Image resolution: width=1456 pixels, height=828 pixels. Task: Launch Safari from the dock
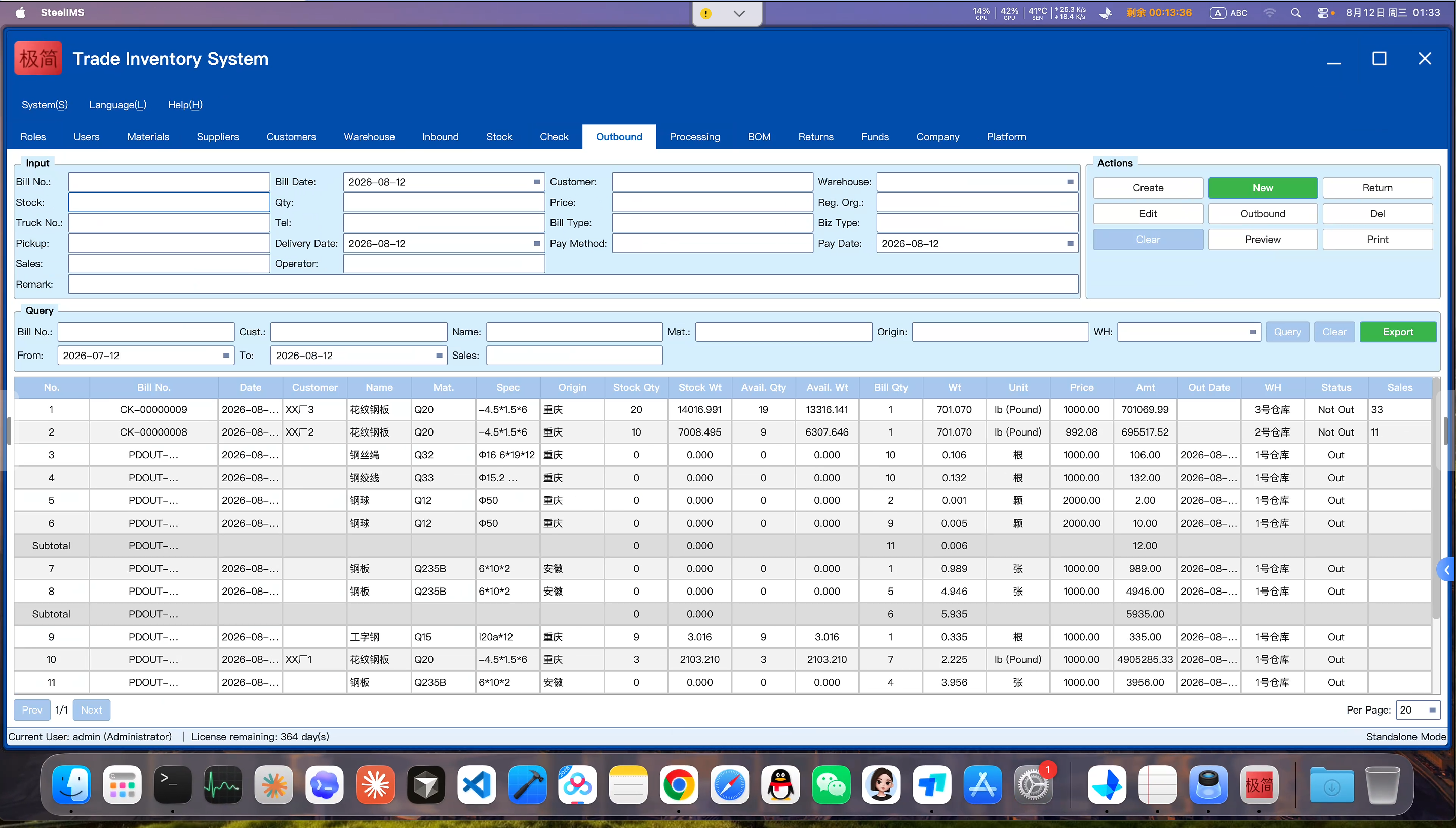729,785
